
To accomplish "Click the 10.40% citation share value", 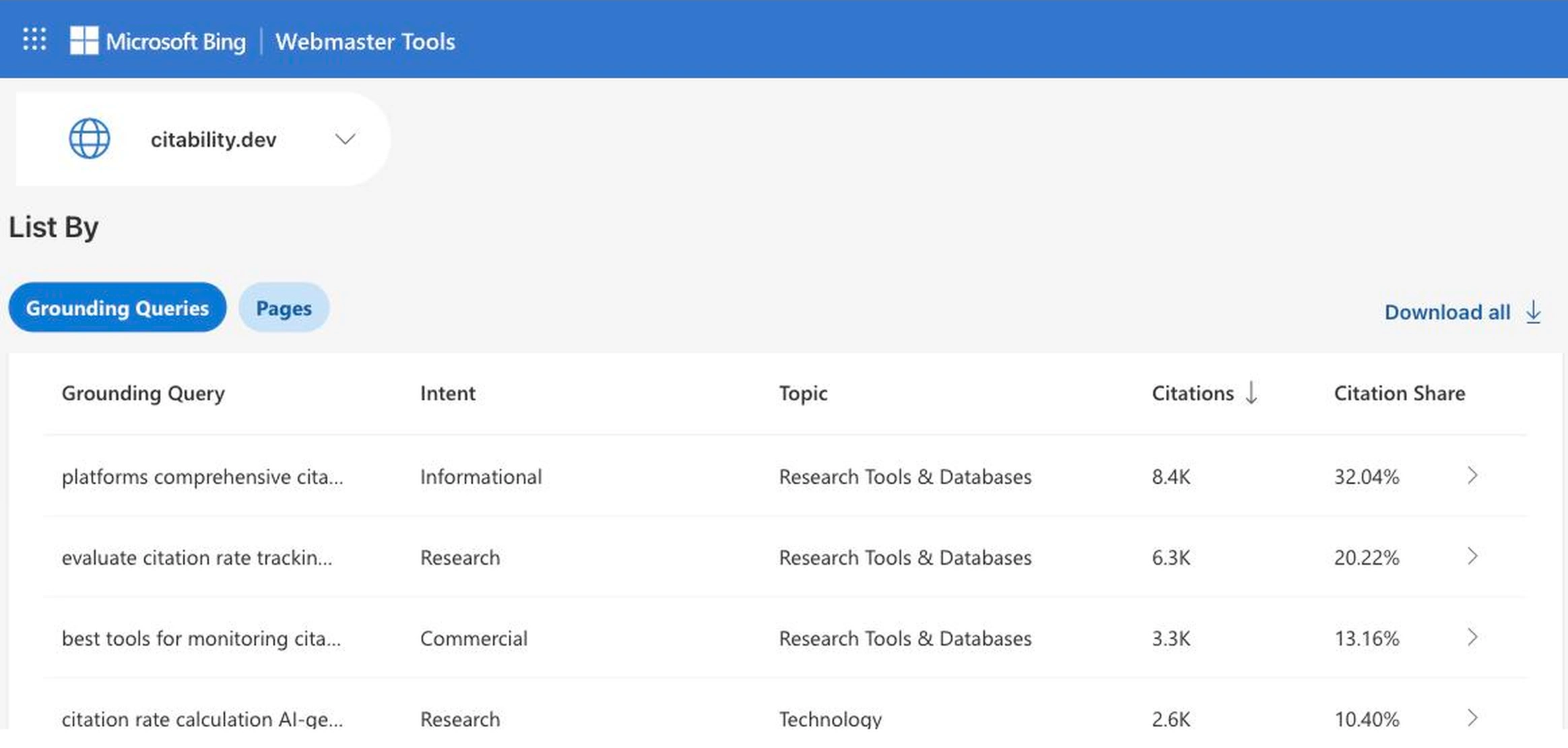I will pyautogui.click(x=1367, y=719).
